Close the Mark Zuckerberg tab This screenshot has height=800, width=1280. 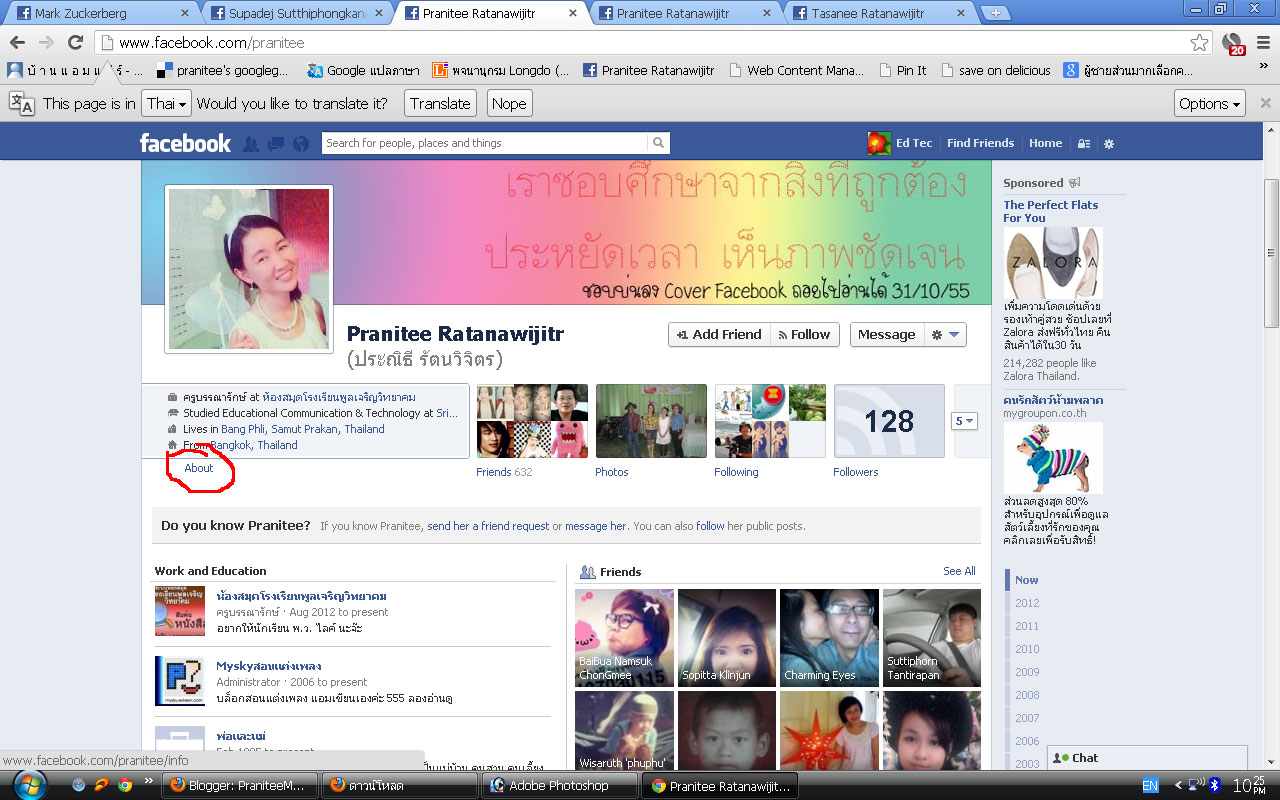point(184,14)
